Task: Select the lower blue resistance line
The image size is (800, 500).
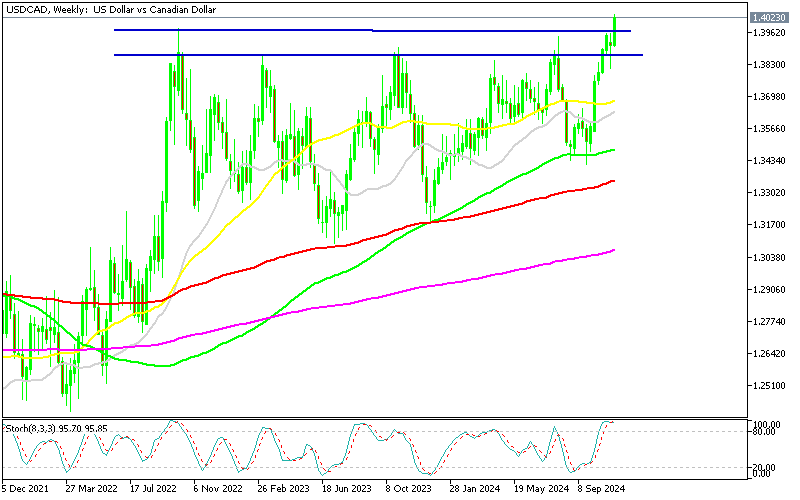Action: click(300, 55)
